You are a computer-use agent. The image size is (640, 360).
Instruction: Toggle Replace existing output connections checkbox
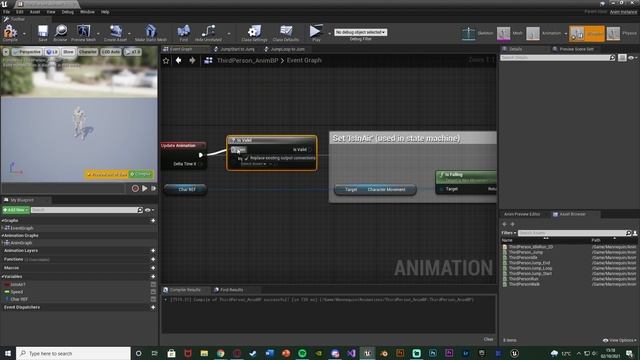click(x=247, y=158)
